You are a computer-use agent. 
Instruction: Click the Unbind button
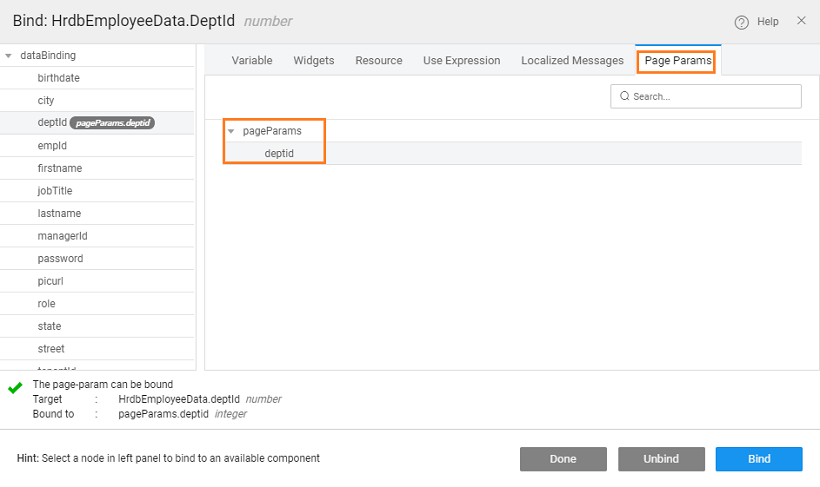661,459
